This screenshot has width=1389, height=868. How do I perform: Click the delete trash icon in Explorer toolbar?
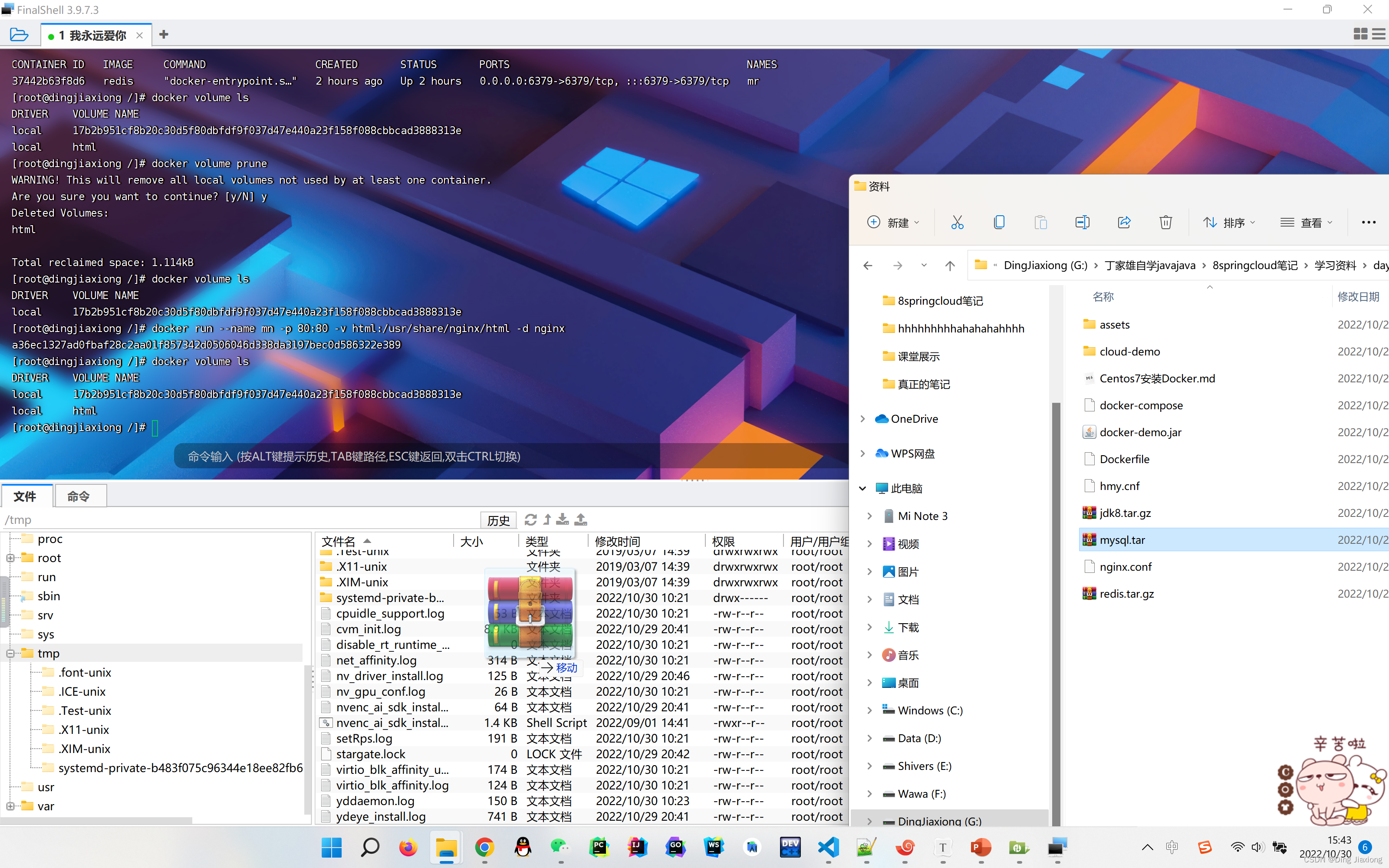click(1165, 222)
